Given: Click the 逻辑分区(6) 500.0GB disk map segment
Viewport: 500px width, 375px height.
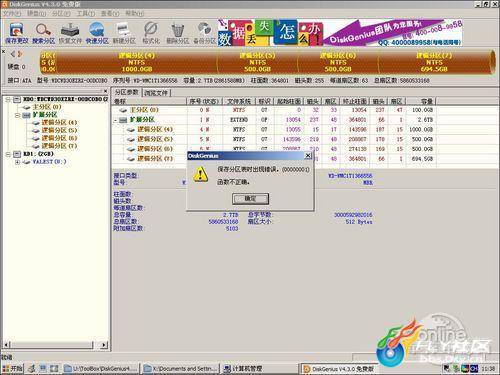Looking at the screenshot, I should 338,62.
